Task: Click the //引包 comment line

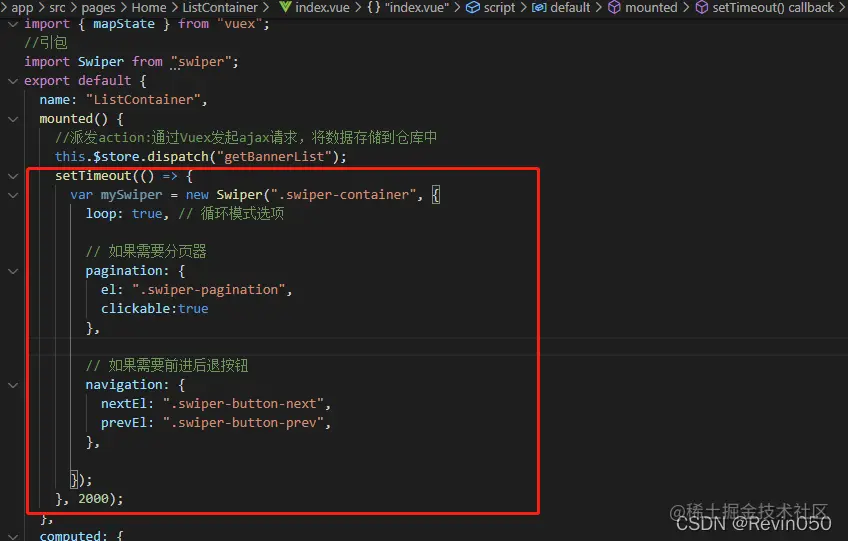Action: click(46, 43)
